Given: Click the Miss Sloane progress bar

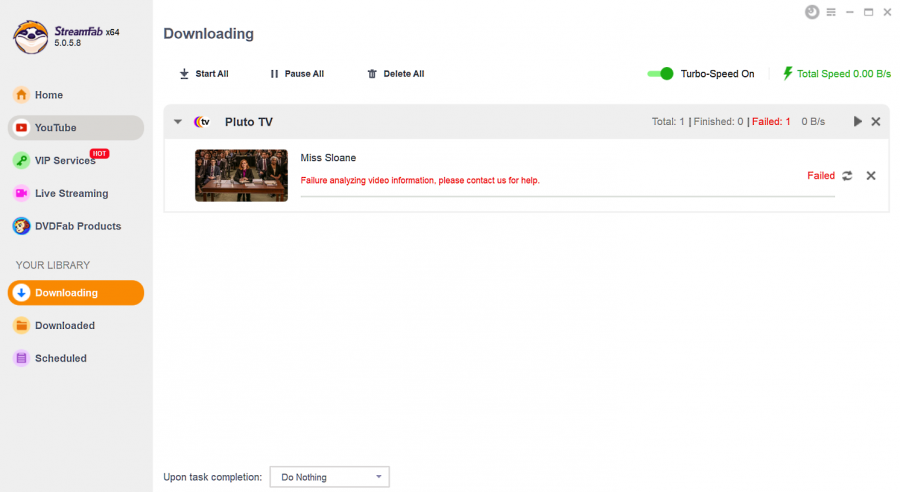Looking at the screenshot, I should click(568, 196).
